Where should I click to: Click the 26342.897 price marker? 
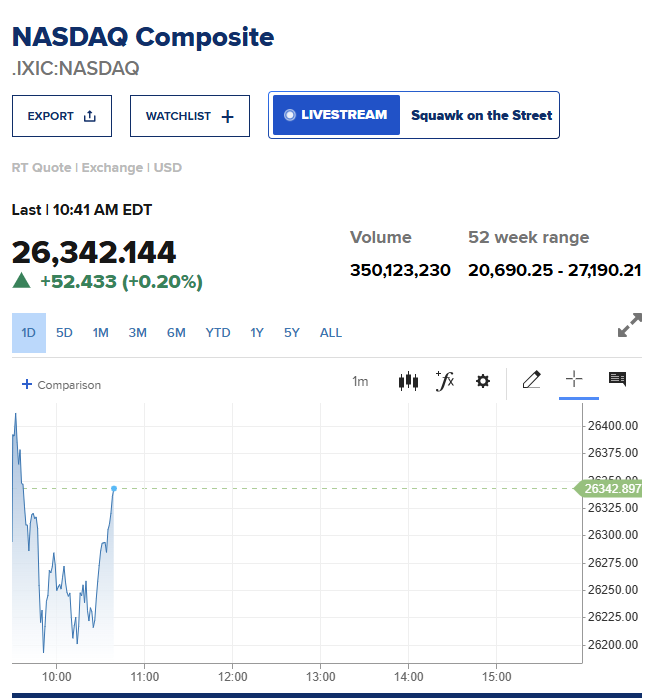[609, 489]
